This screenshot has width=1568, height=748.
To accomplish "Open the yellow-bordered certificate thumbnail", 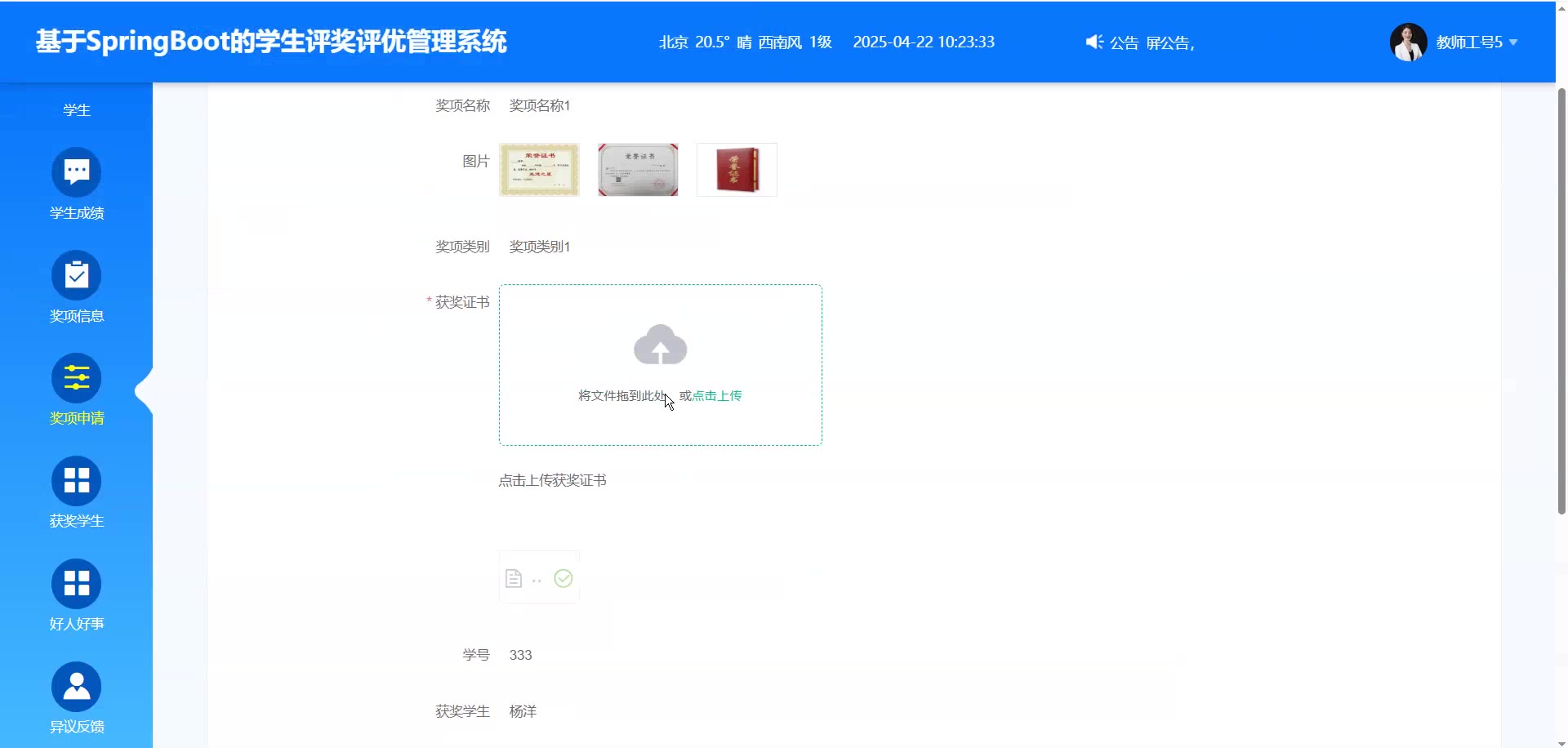I will (x=539, y=170).
